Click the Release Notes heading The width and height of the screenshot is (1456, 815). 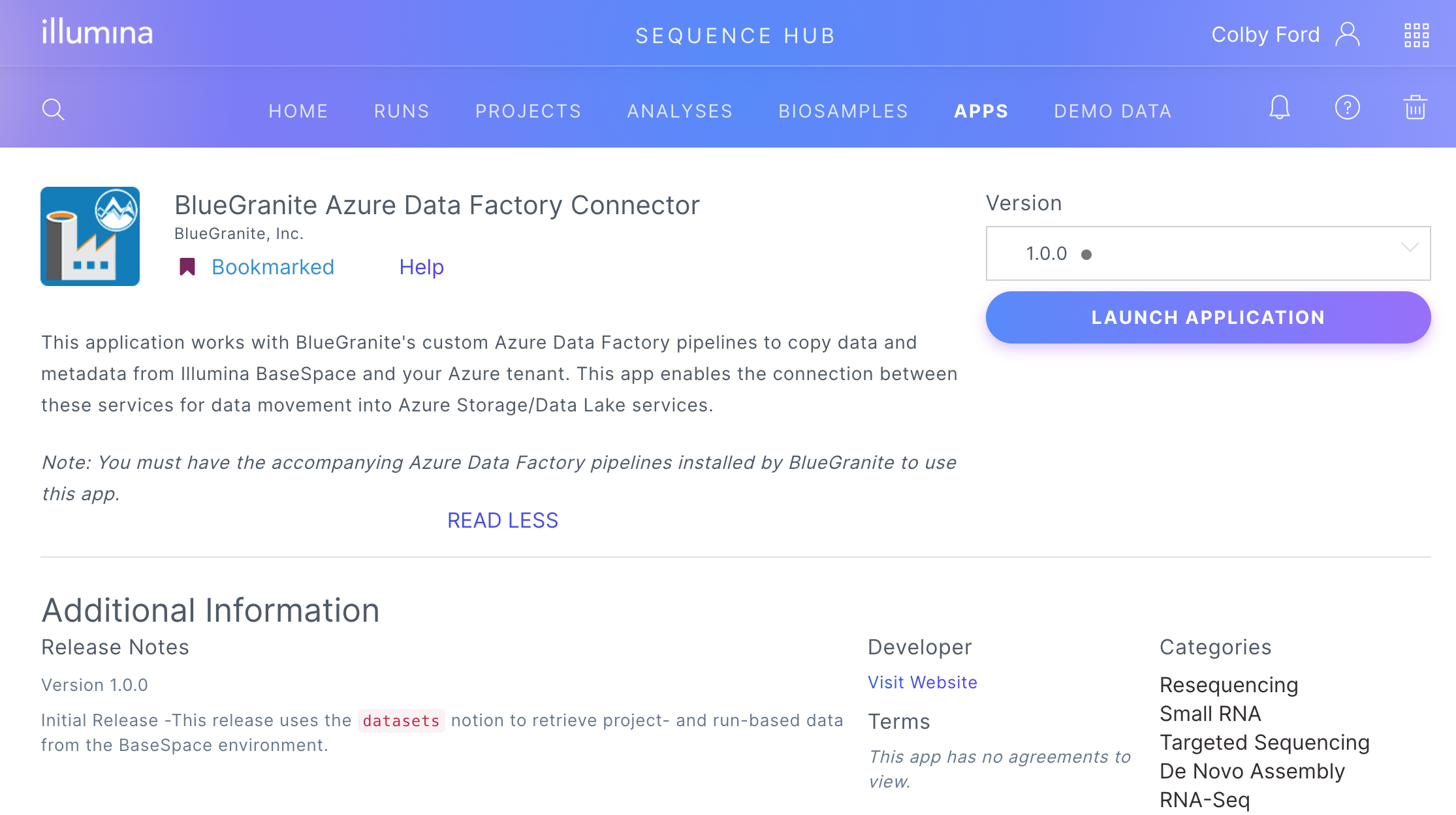click(115, 647)
